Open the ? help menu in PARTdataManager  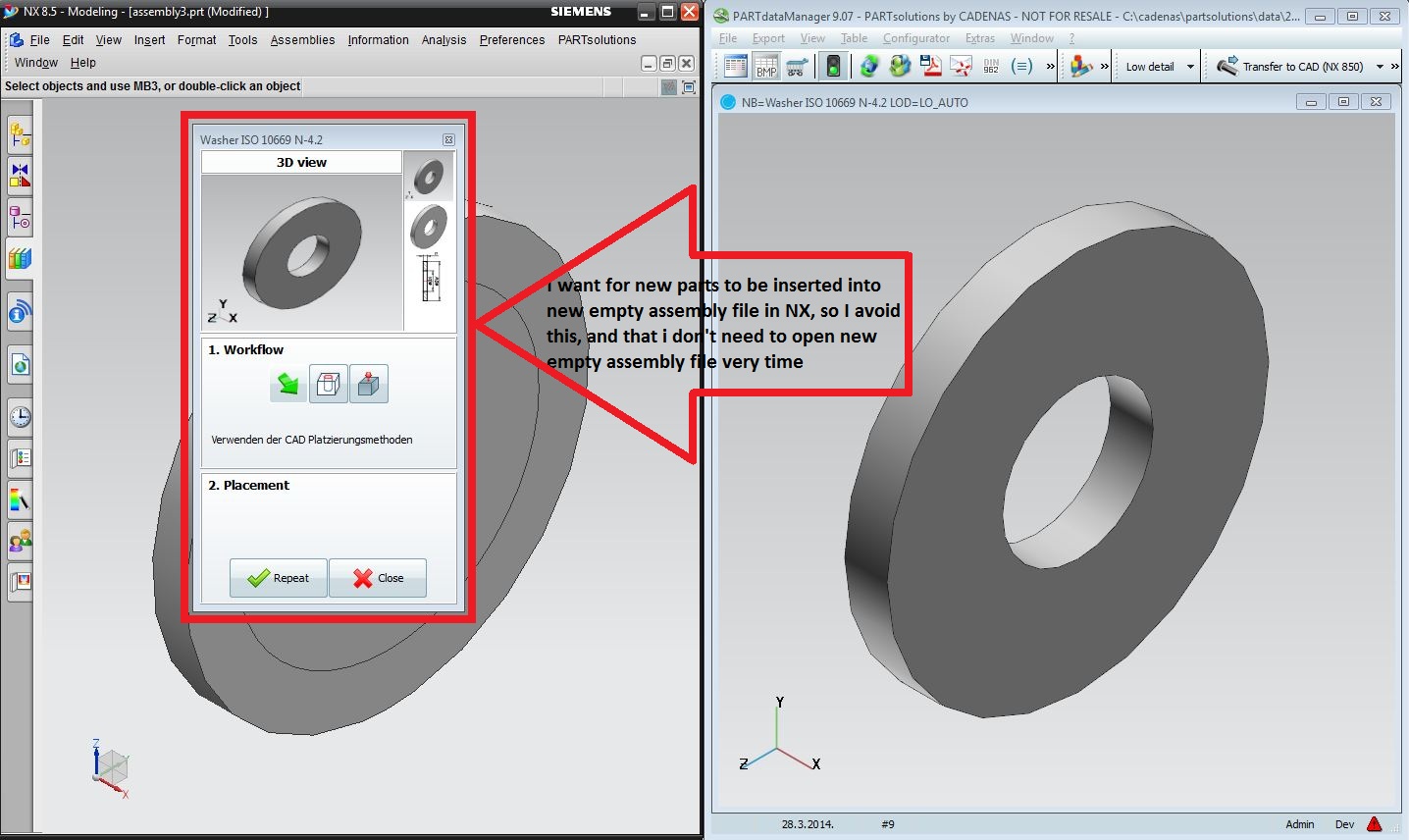1071,38
